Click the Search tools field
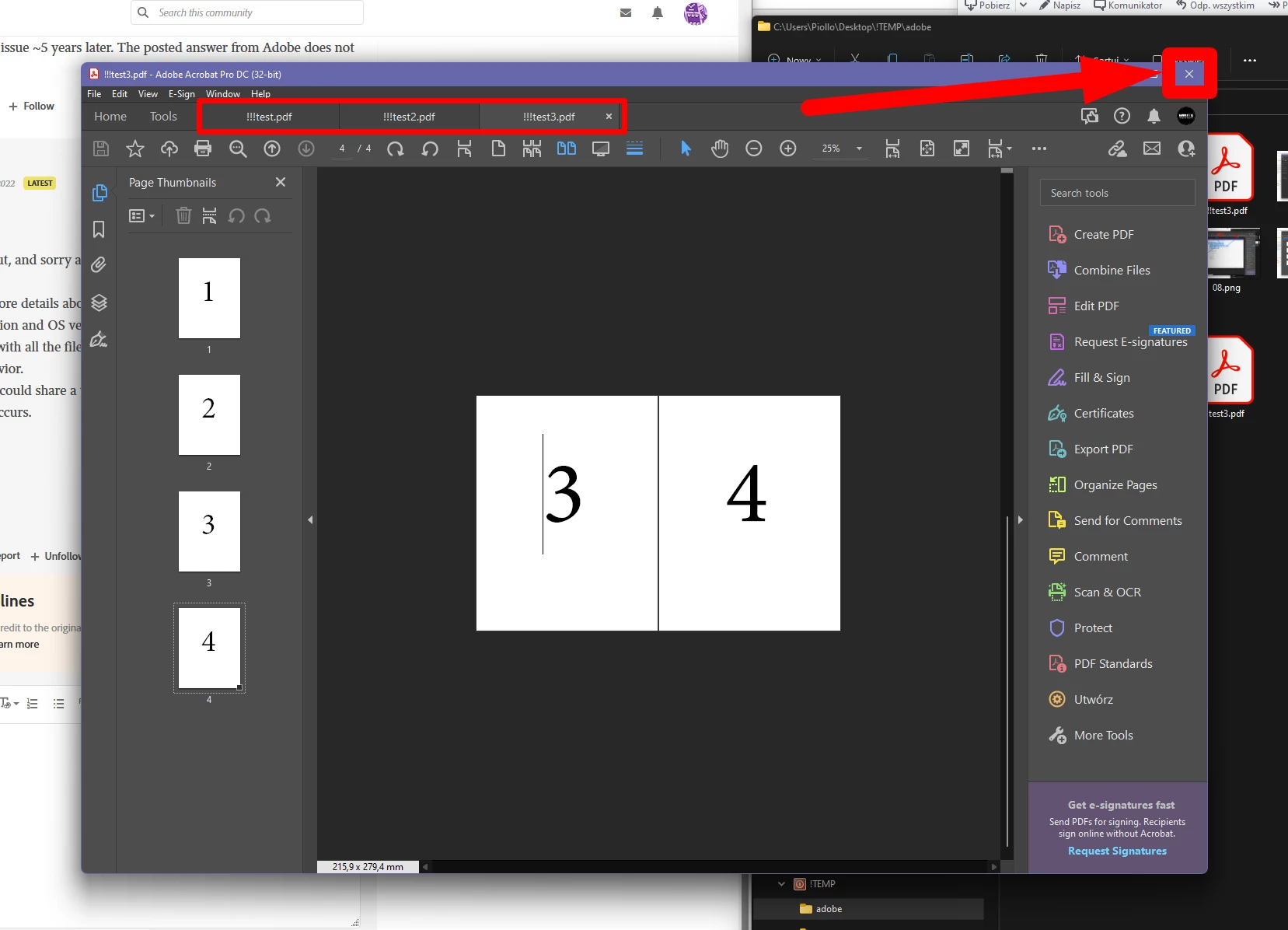 tap(1117, 193)
